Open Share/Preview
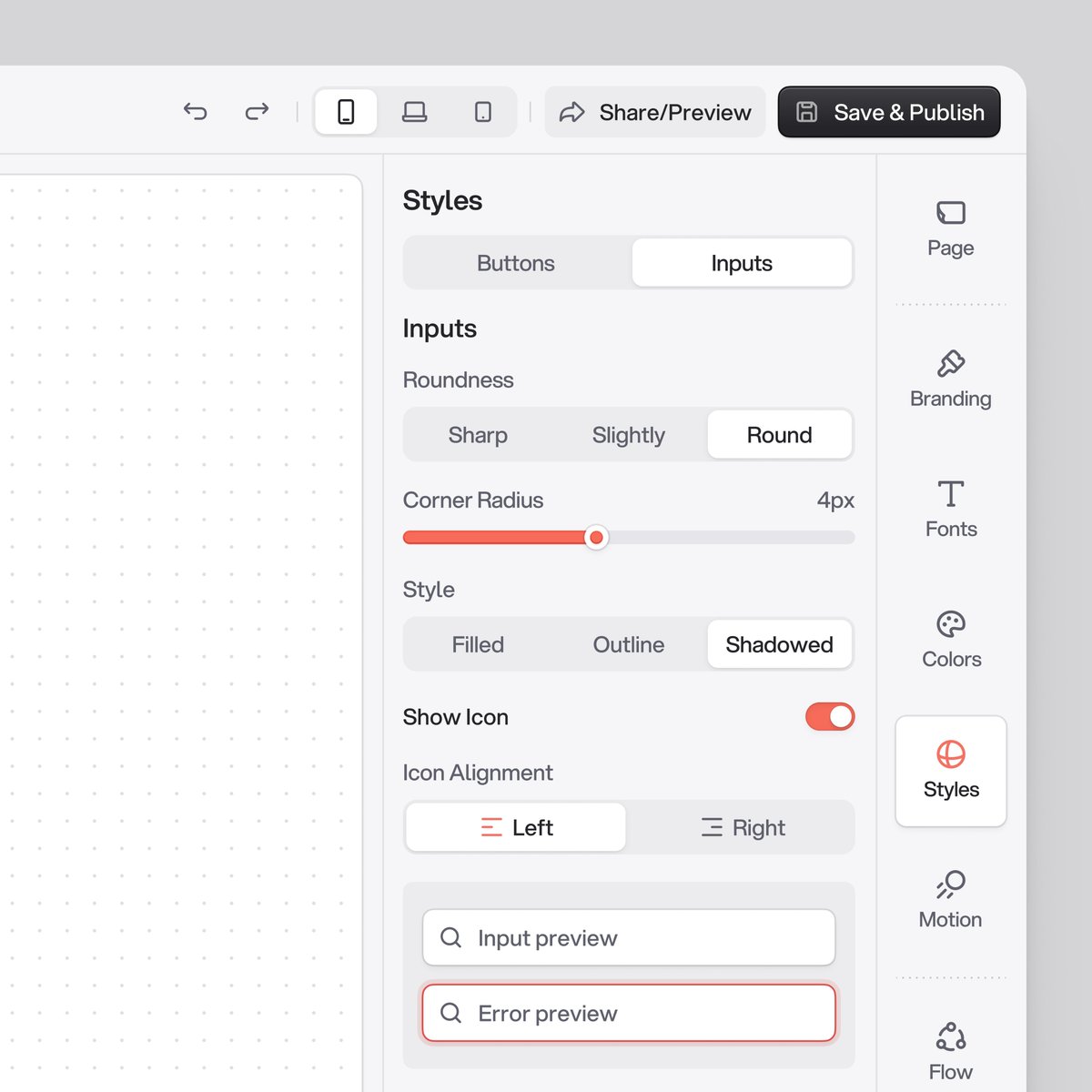The height and width of the screenshot is (1092, 1092). pyautogui.click(x=655, y=112)
